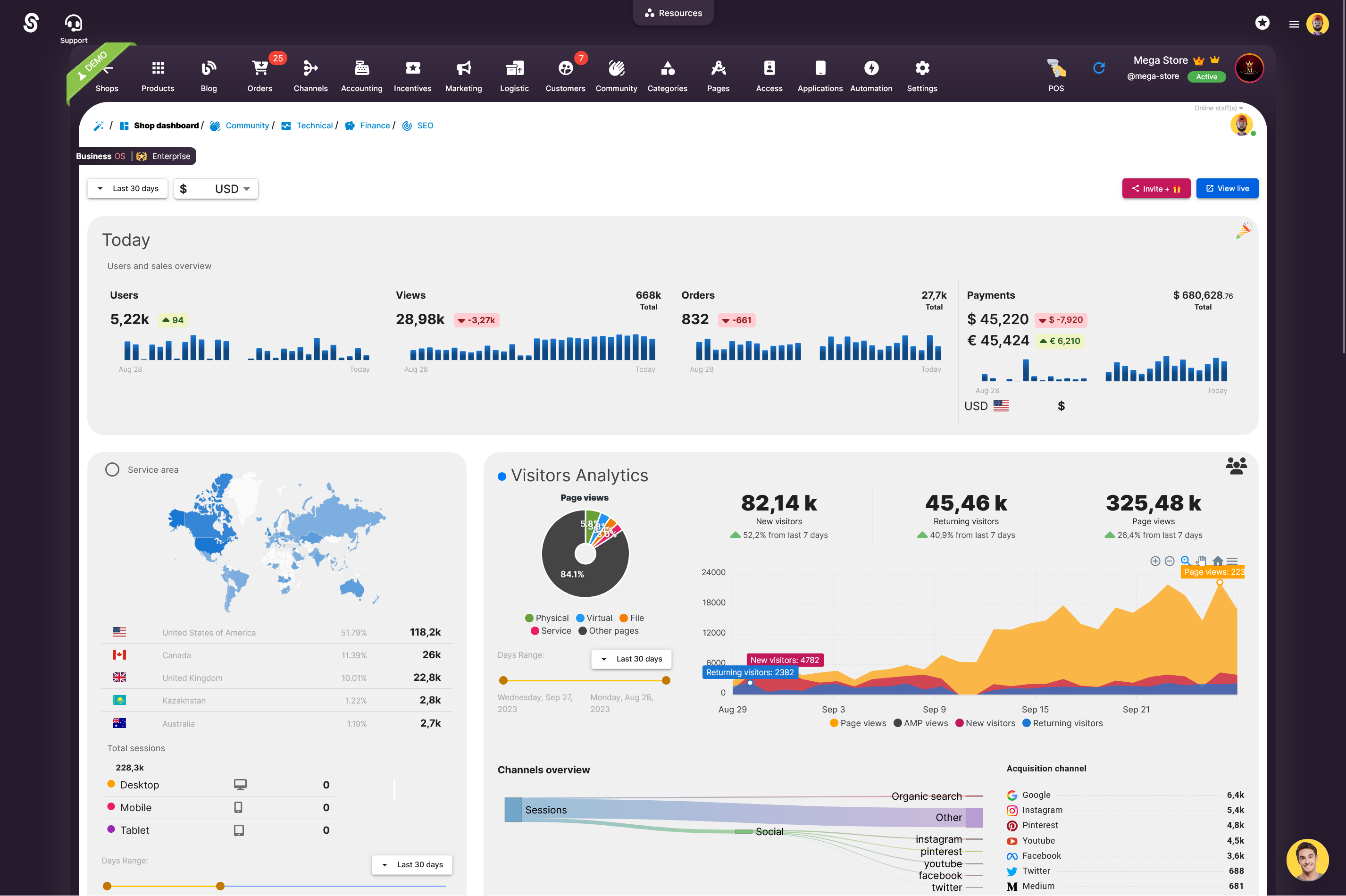The image size is (1346, 896).
Task: Click the chart zoom-in plus icon
Action: click(1154, 561)
